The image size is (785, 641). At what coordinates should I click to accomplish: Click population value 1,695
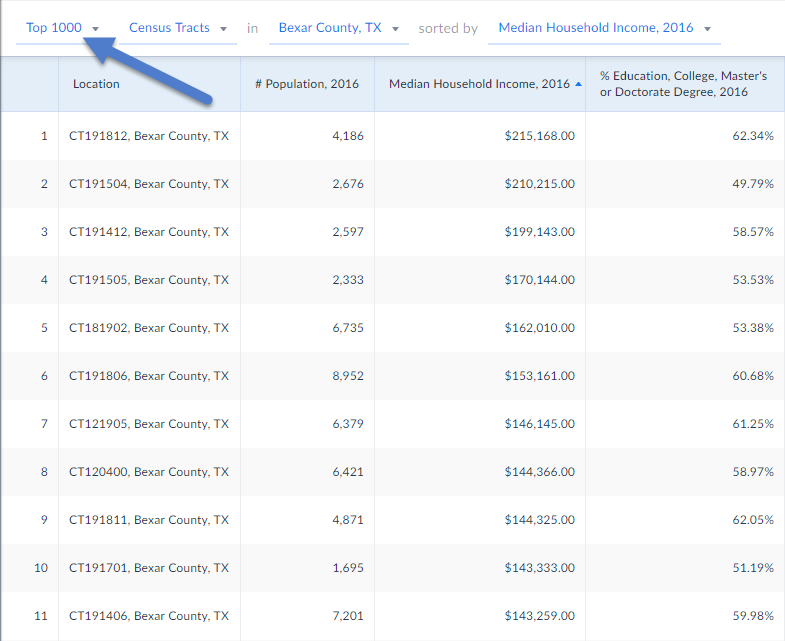click(348, 568)
